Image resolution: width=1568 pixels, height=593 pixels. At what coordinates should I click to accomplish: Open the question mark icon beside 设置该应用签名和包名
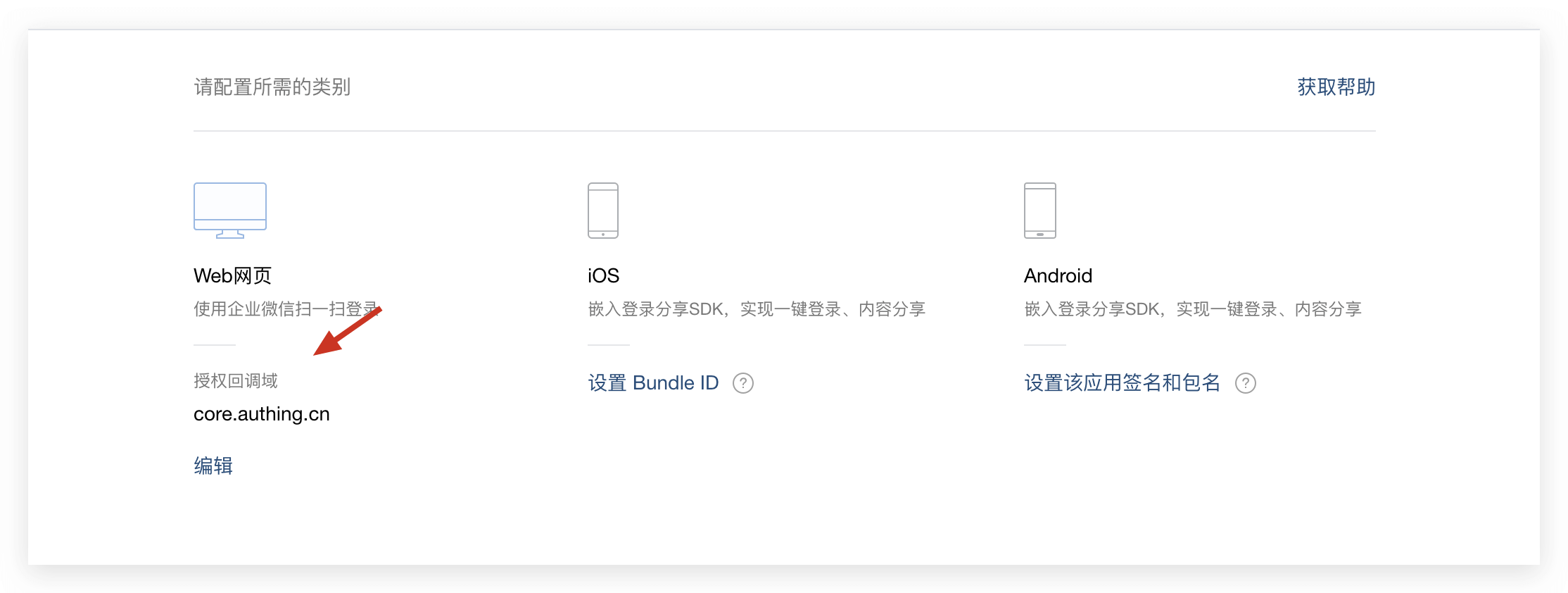[1246, 383]
